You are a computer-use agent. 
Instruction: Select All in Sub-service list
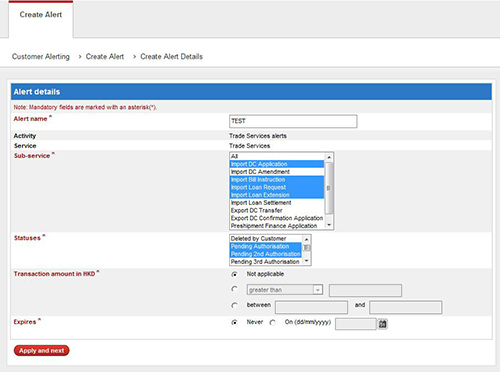tap(277, 156)
